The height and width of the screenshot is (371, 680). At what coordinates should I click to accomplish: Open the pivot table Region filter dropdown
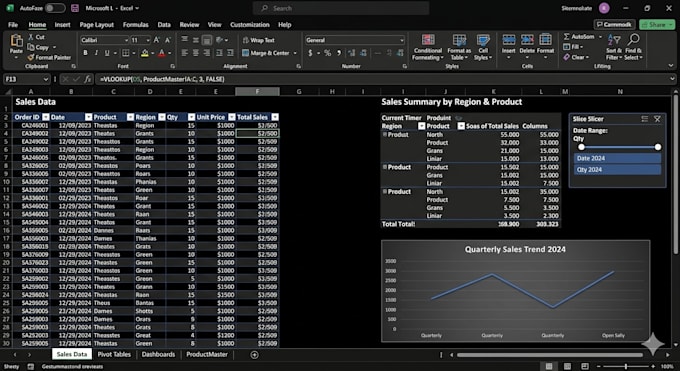pyautogui.click(x=421, y=126)
